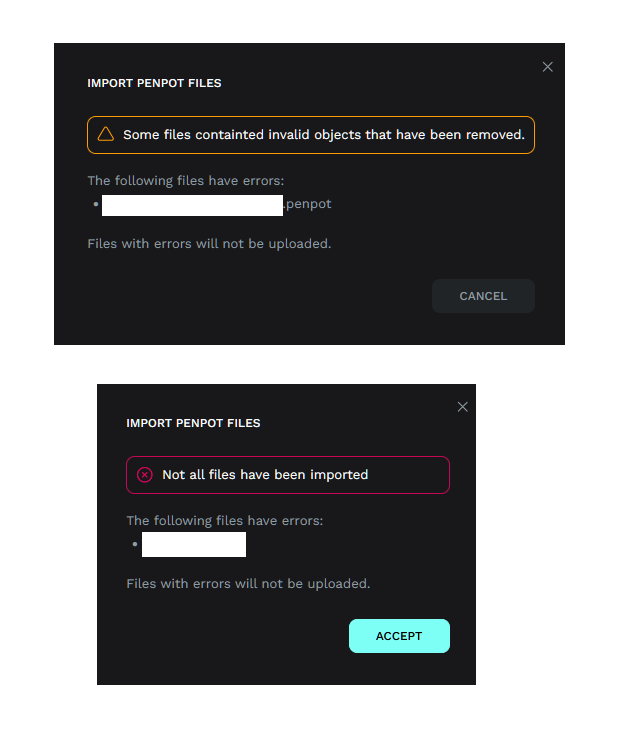Close the top Import Penpot Files dialog
This screenshot has height=732, width=620.
click(x=547, y=67)
